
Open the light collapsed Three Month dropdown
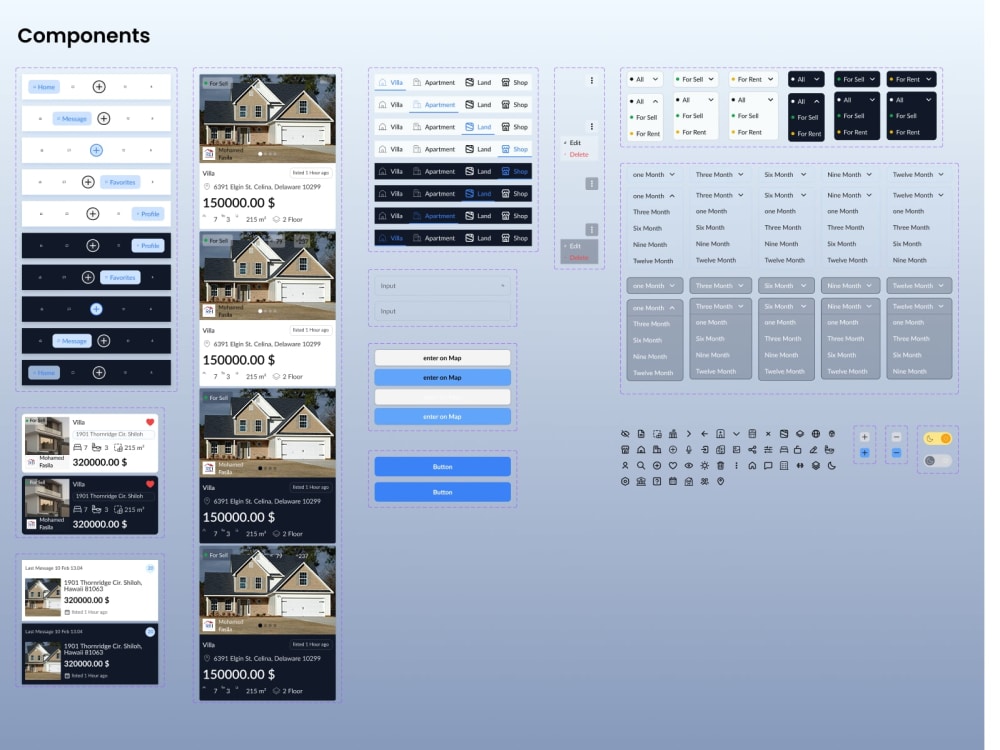coord(719,174)
